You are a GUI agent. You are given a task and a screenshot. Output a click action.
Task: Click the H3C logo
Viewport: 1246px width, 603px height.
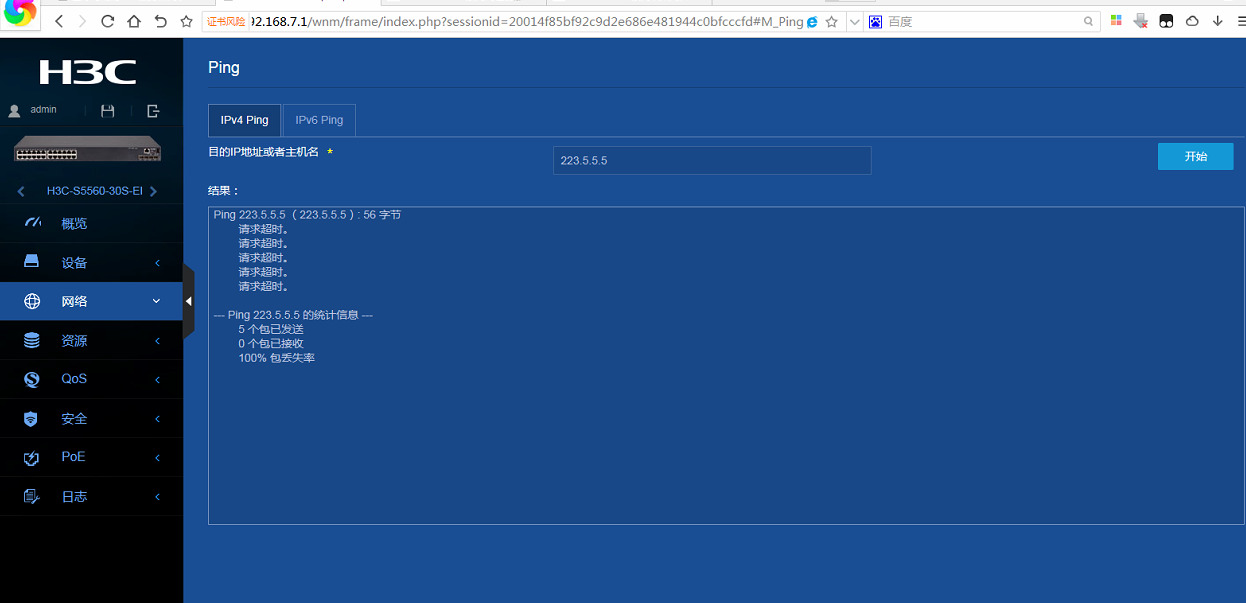pos(88,71)
